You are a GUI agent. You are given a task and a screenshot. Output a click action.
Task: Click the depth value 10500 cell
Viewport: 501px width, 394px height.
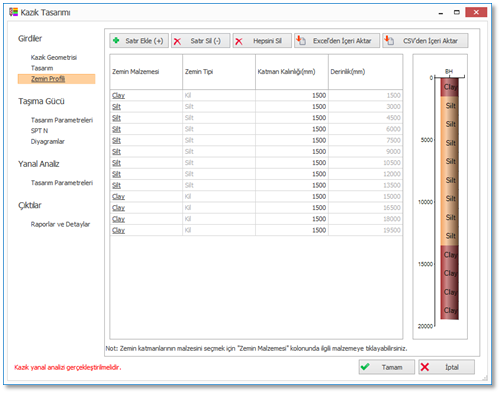pos(366,163)
